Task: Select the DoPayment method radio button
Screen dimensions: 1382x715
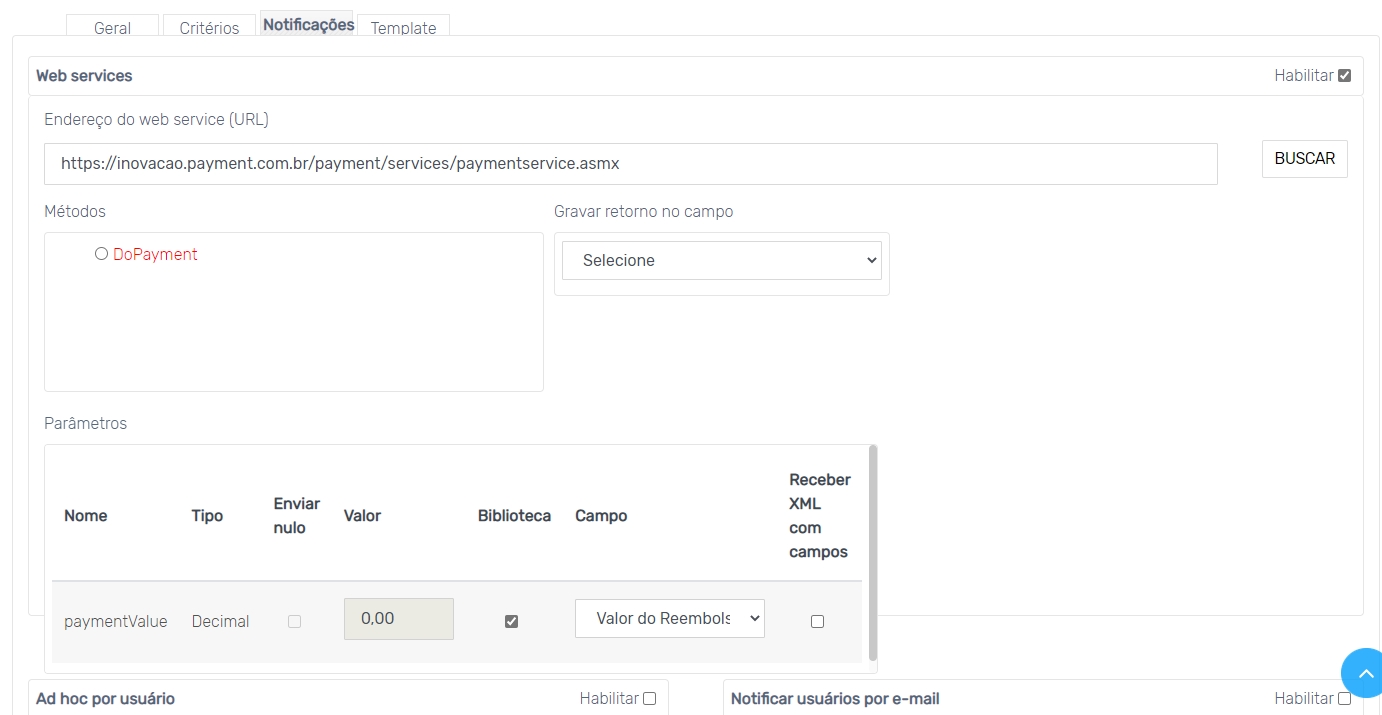Action: [101, 254]
